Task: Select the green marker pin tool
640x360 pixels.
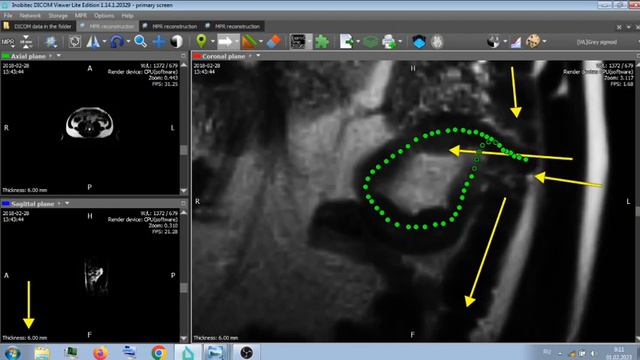Action: (201, 41)
